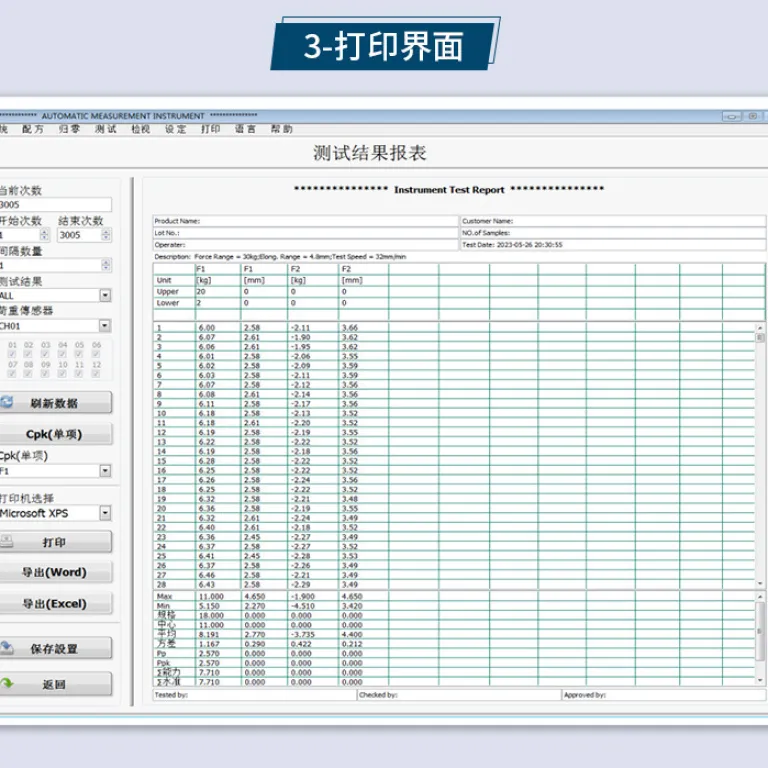Click the 间隔数量 spinner arrows
This screenshot has height=768, width=768.
[106, 265]
